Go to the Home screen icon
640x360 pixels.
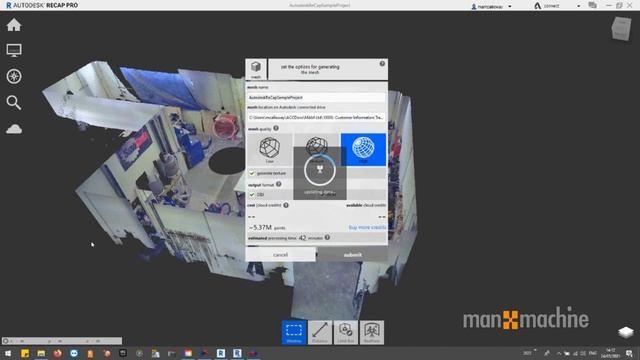point(14,25)
